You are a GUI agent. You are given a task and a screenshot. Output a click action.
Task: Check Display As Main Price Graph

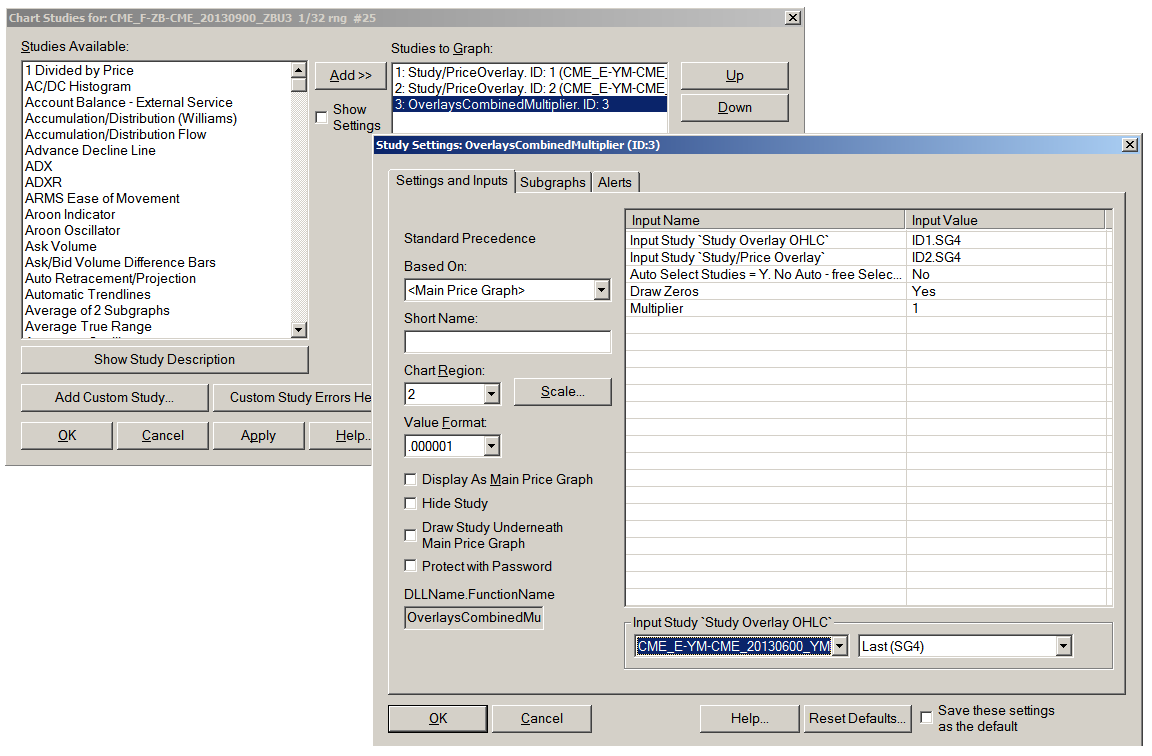tap(410, 480)
